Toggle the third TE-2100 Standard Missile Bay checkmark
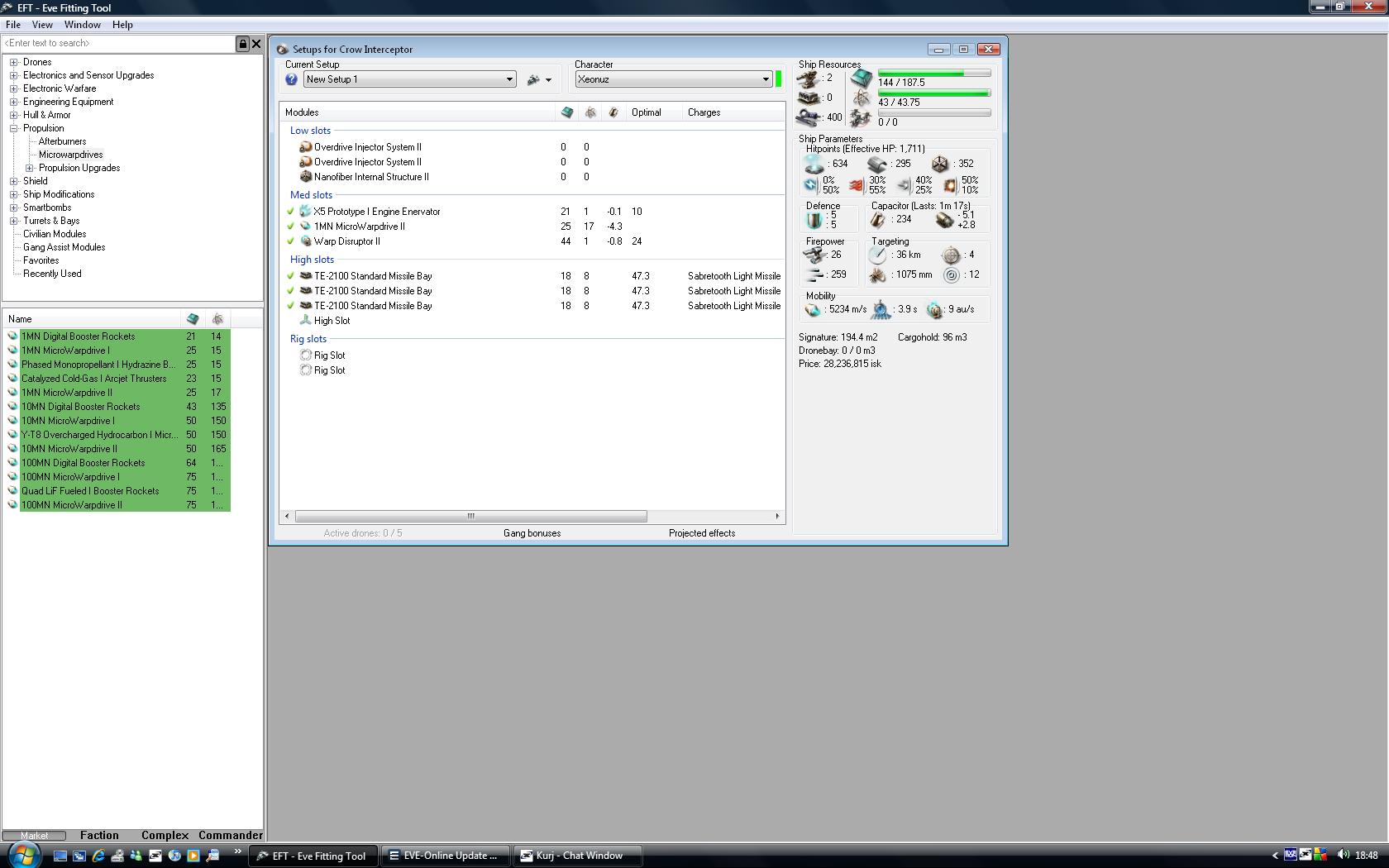This screenshot has height=868, width=1389. coord(290,306)
